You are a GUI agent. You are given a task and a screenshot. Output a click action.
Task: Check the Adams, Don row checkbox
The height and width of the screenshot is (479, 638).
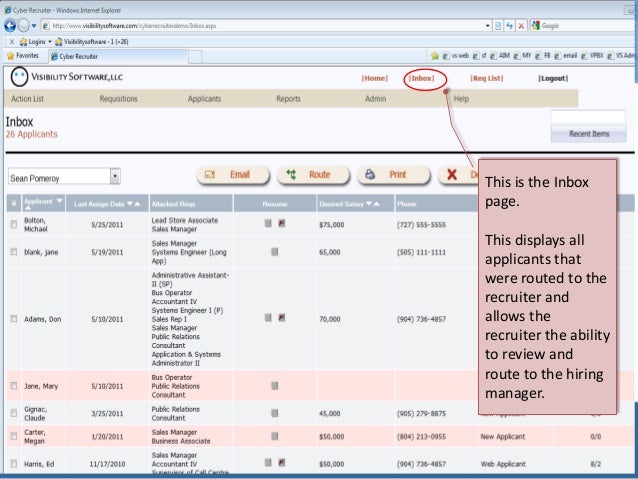tap(14, 319)
